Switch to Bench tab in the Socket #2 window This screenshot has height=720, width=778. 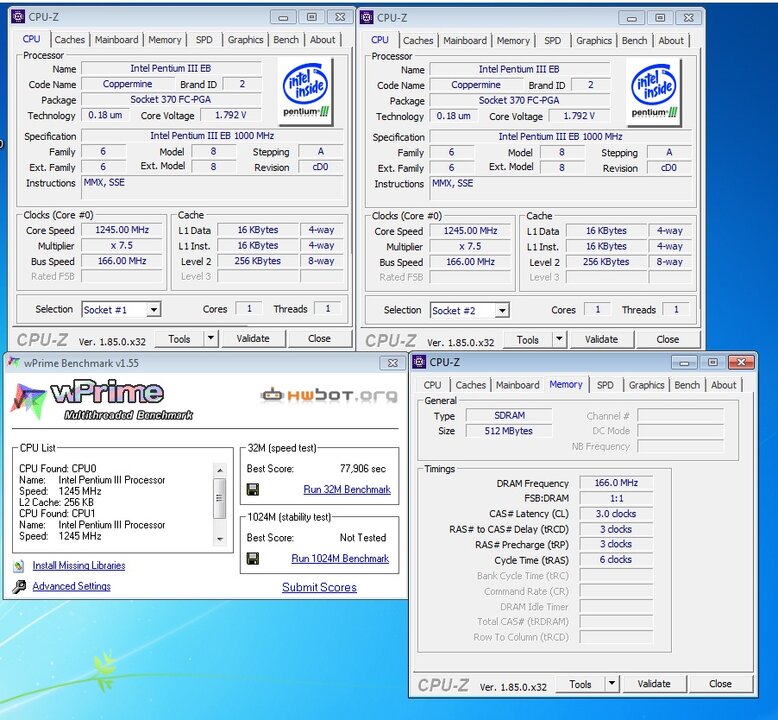pyautogui.click(x=635, y=41)
